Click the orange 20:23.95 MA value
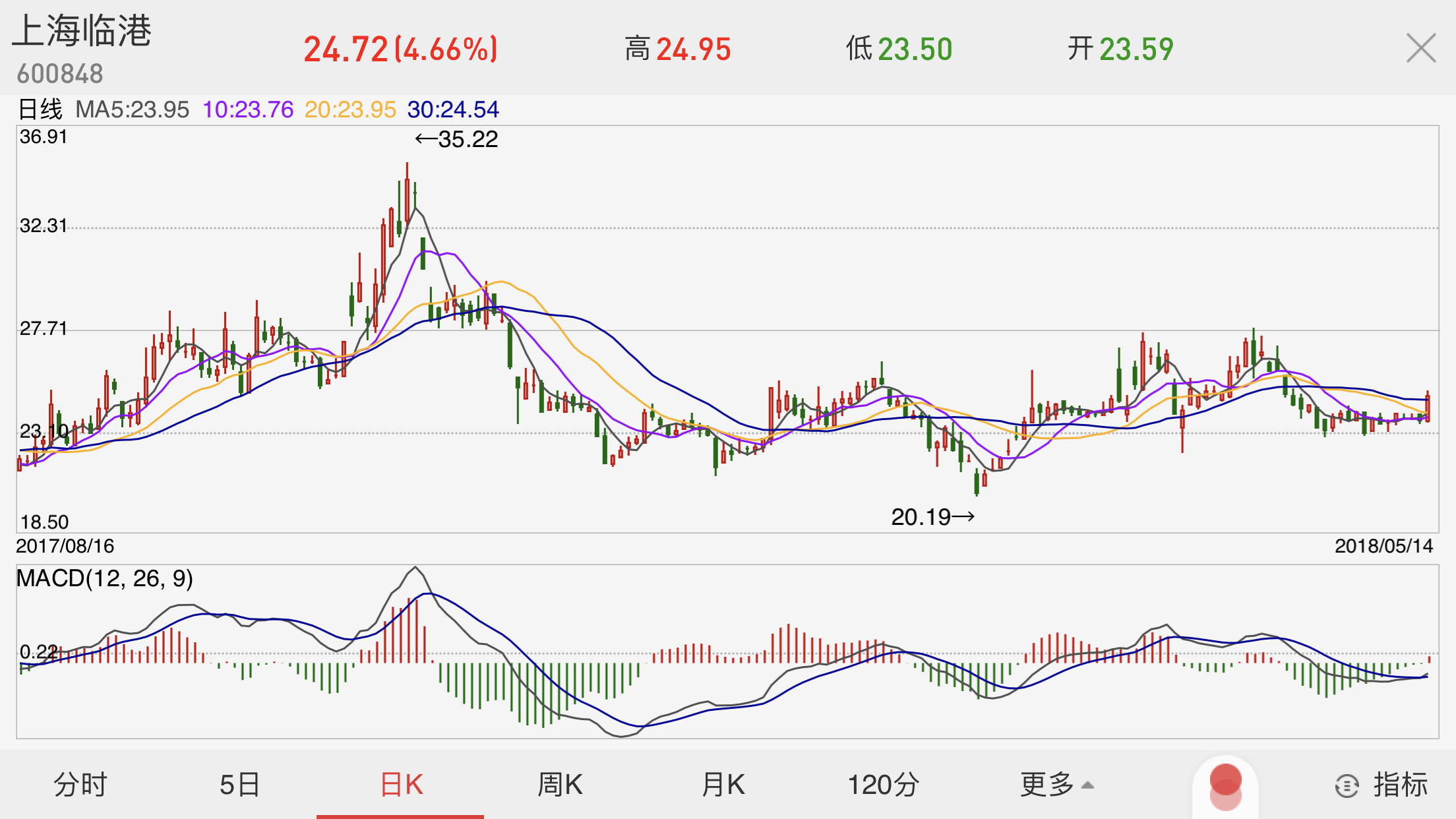Viewport: 1456px width, 819px height. point(350,109)
